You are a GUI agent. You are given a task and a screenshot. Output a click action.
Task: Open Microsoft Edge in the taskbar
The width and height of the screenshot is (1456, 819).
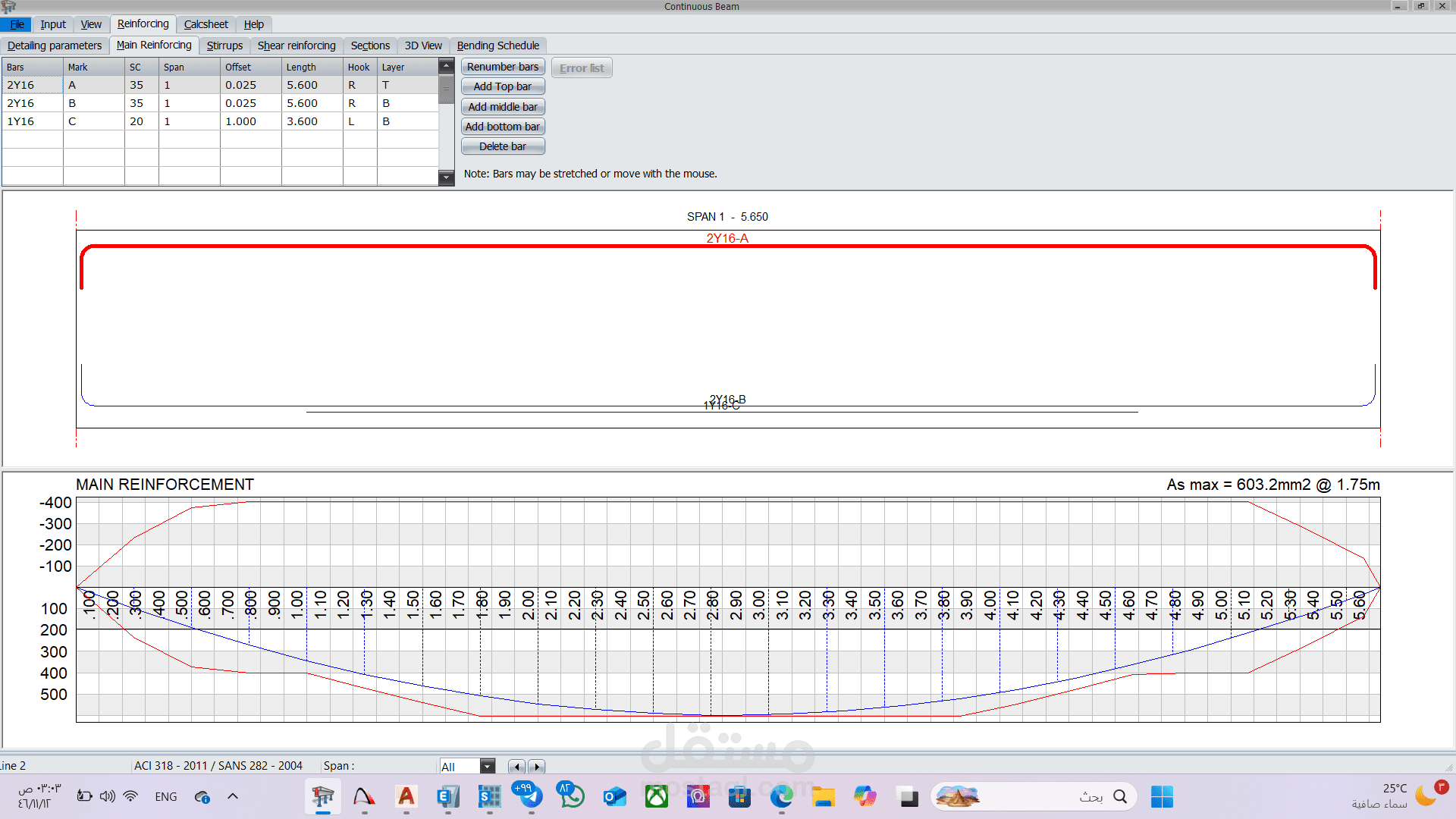pos(781,796)
